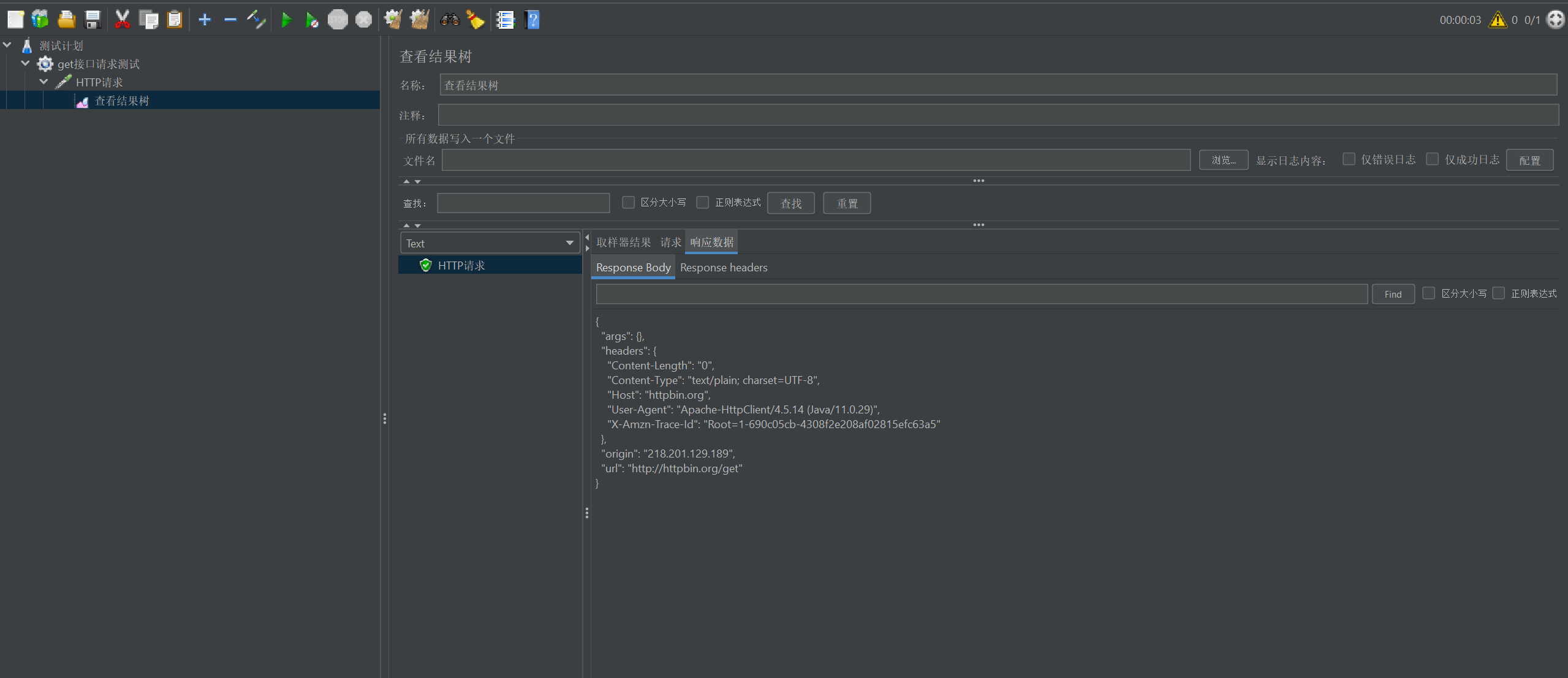1568x678 pixels.
Task: Click the 浏览... browse button
Action: click(1223, 160)
